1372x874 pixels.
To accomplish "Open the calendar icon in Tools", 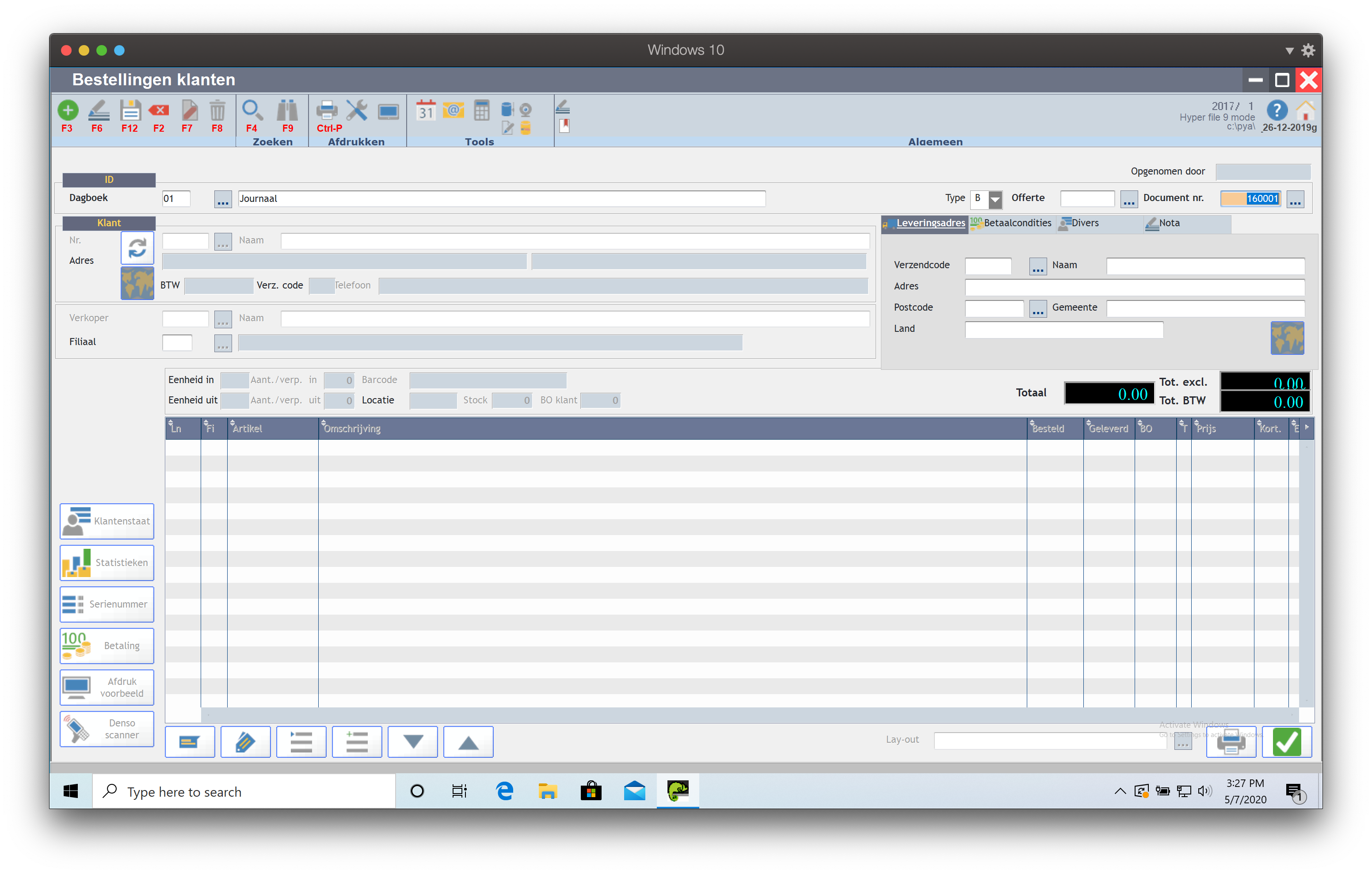I will pos(426,110).
